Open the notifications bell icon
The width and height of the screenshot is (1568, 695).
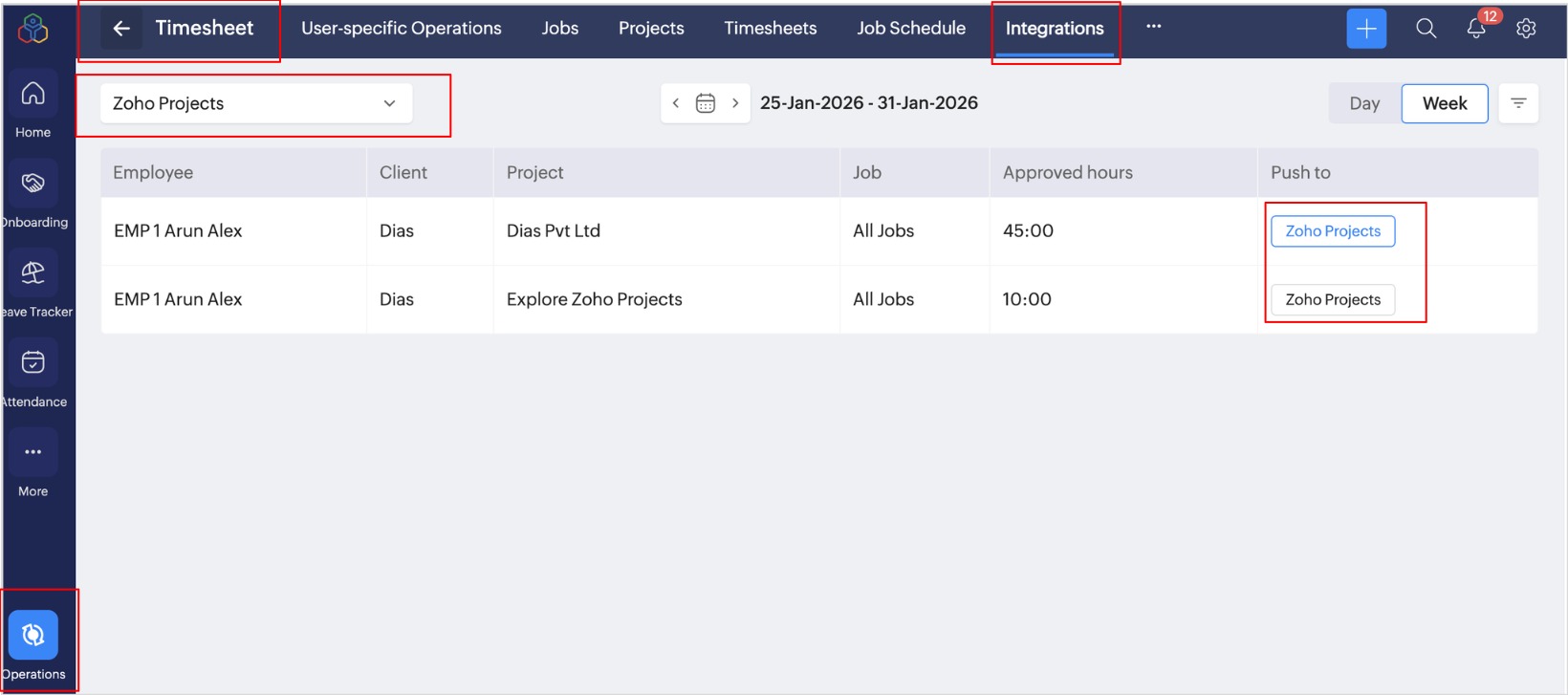click(x=1476, y=29)
